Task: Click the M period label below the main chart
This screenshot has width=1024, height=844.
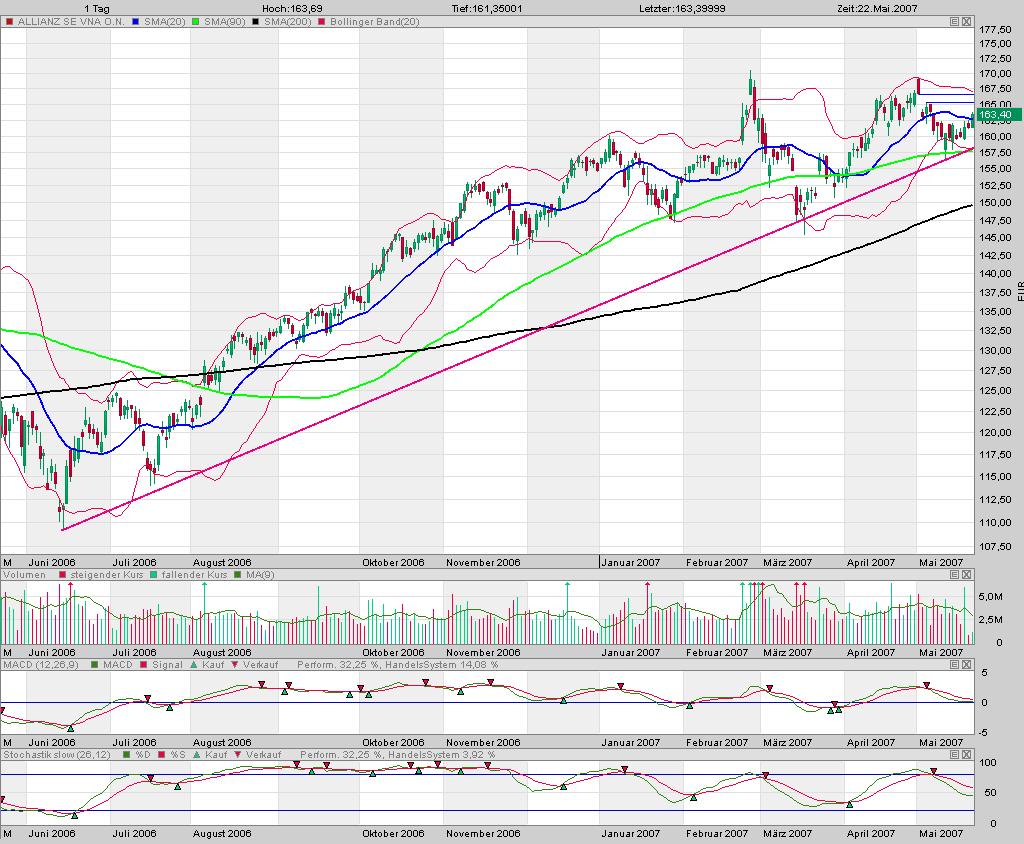Action: point(8,562)
